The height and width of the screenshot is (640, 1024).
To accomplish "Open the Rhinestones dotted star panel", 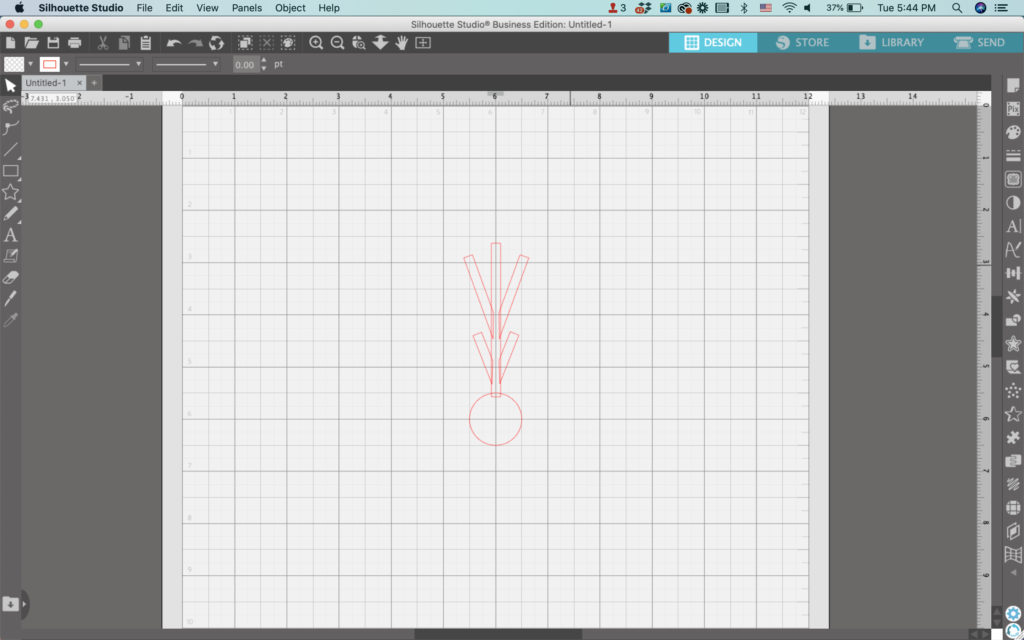I will 1013,391.
